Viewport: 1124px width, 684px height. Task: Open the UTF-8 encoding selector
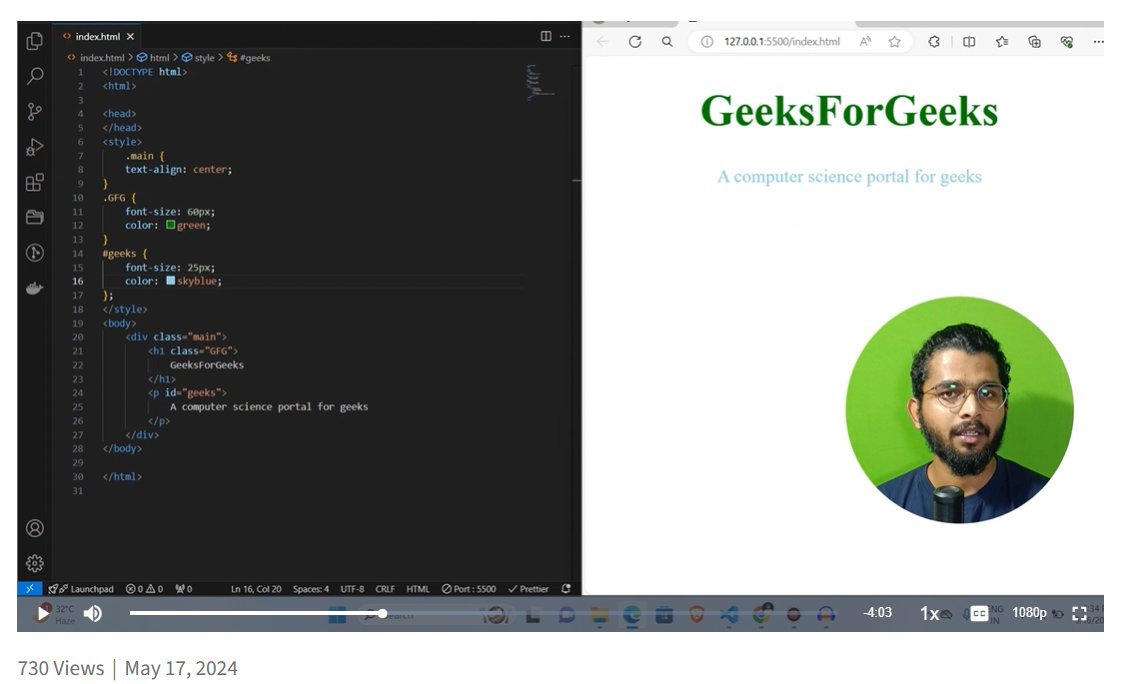(x=352, y=589)
